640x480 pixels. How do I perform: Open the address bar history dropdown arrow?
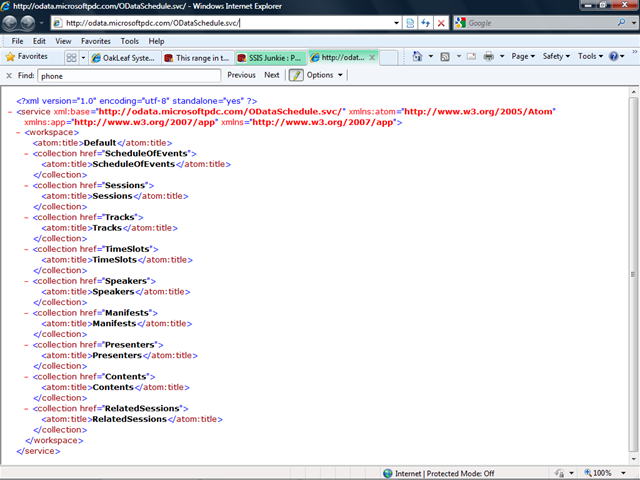396,23
